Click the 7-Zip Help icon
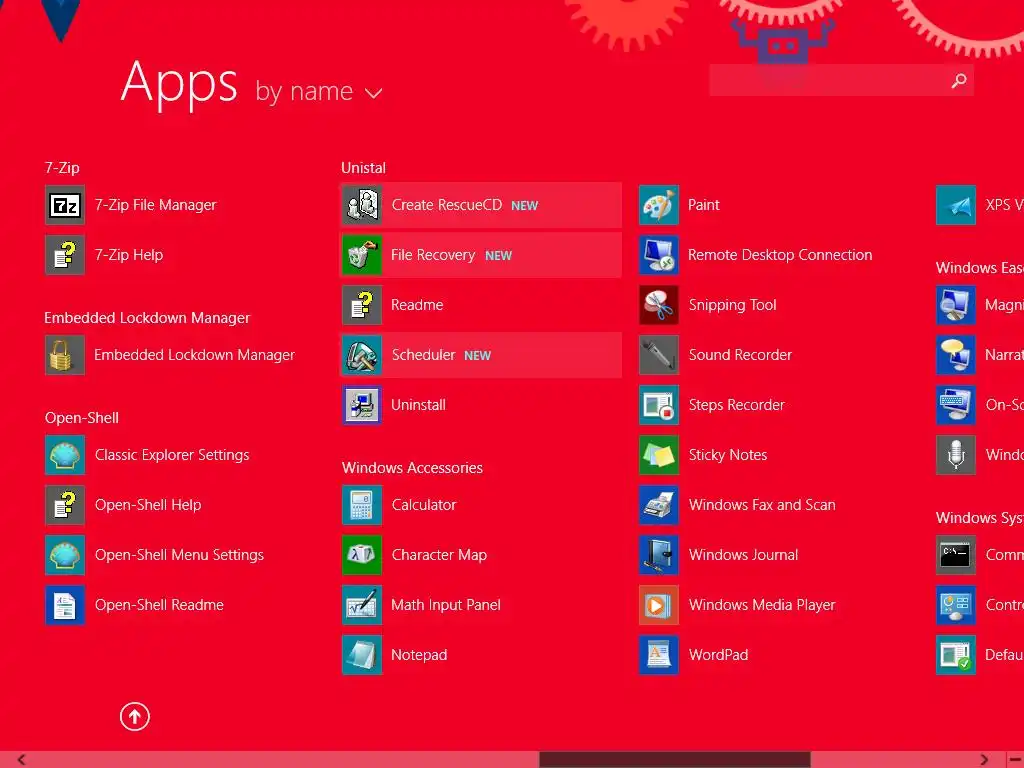This screenshot has height=768, width=1024. pyautogui.click(x=65, y=255)
